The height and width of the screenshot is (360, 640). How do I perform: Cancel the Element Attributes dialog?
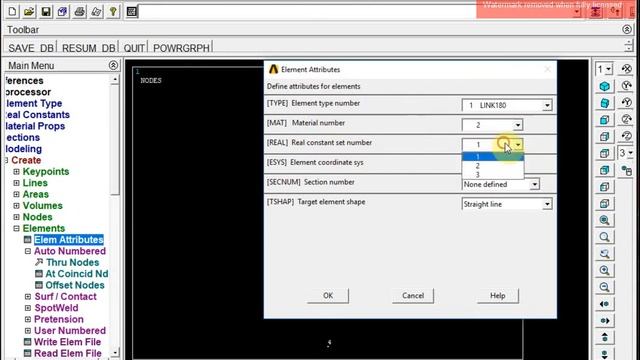pos(413,296)
